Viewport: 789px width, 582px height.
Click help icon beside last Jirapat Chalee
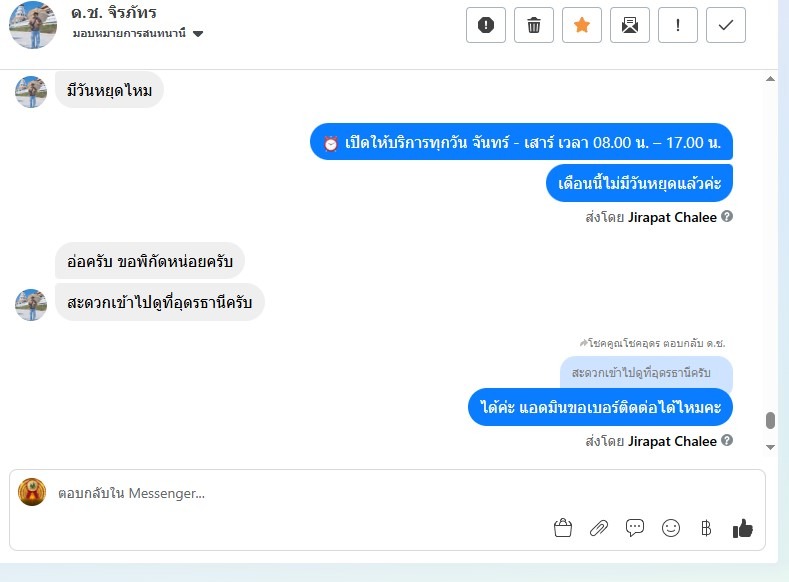pyautogui.click(x=727, y=440)
